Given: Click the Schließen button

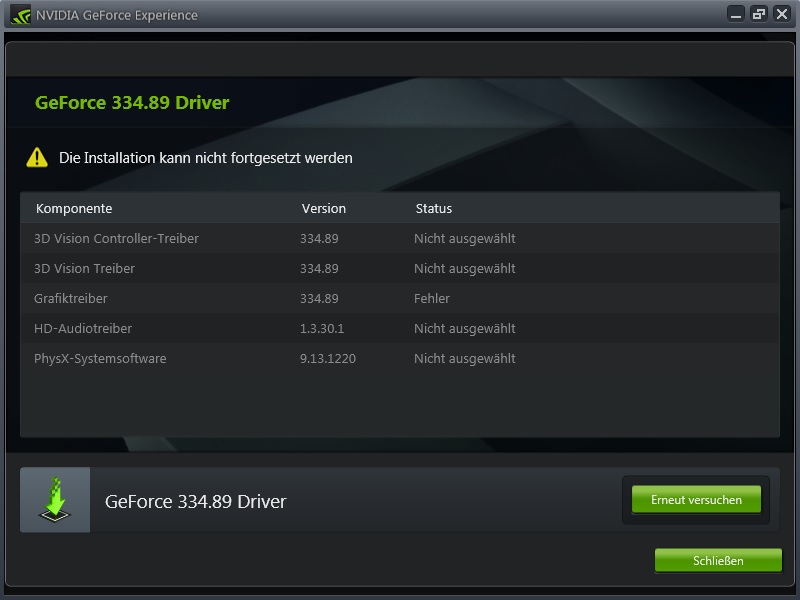Looking at the screenshot, I should pyautogui.click(x=718, y=560).
